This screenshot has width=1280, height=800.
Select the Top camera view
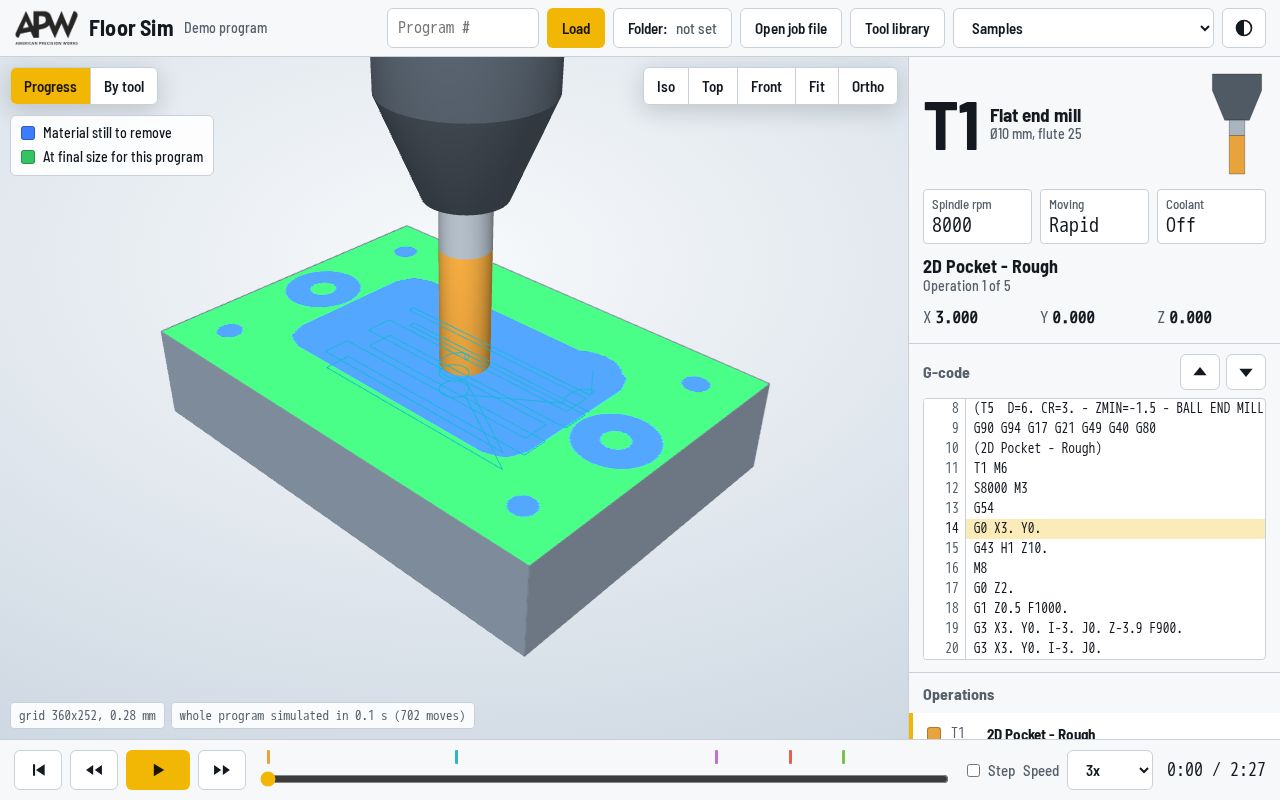coord(713,87)
